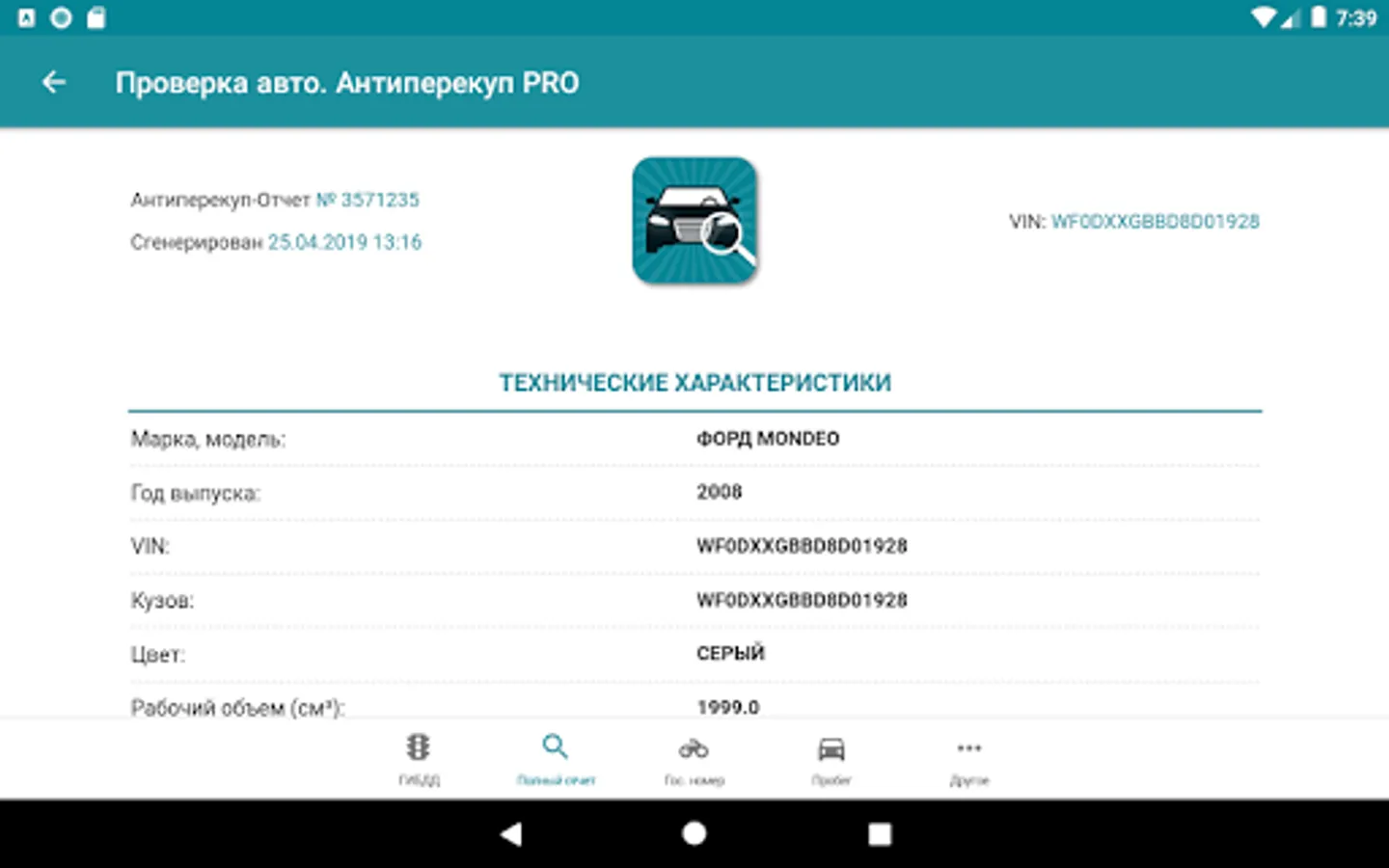Click the label Кузов:
Viewport: 1389px width, 868px height.
click(x=162, y=601)
